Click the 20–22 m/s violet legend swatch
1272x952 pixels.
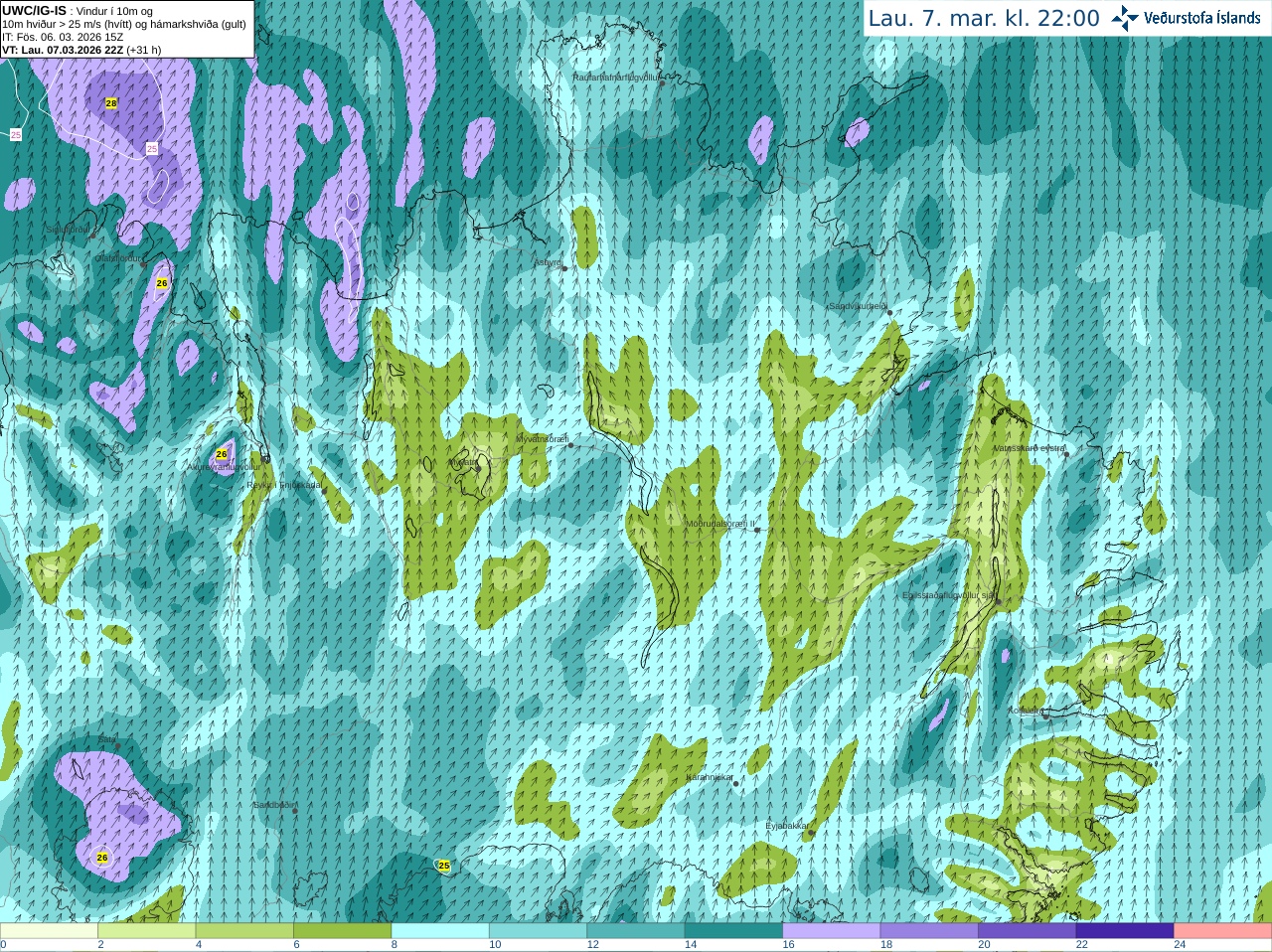coord(1028,931)
